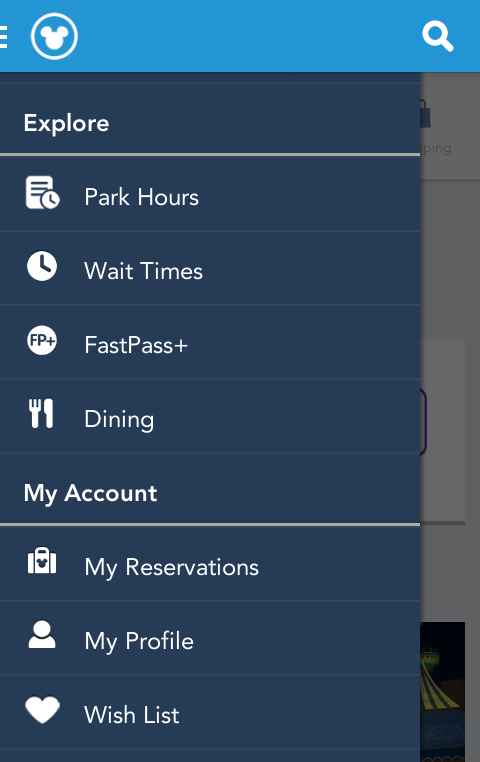Click the My Profile person icon
Screen dimensions: 480x762
point(42,634)
